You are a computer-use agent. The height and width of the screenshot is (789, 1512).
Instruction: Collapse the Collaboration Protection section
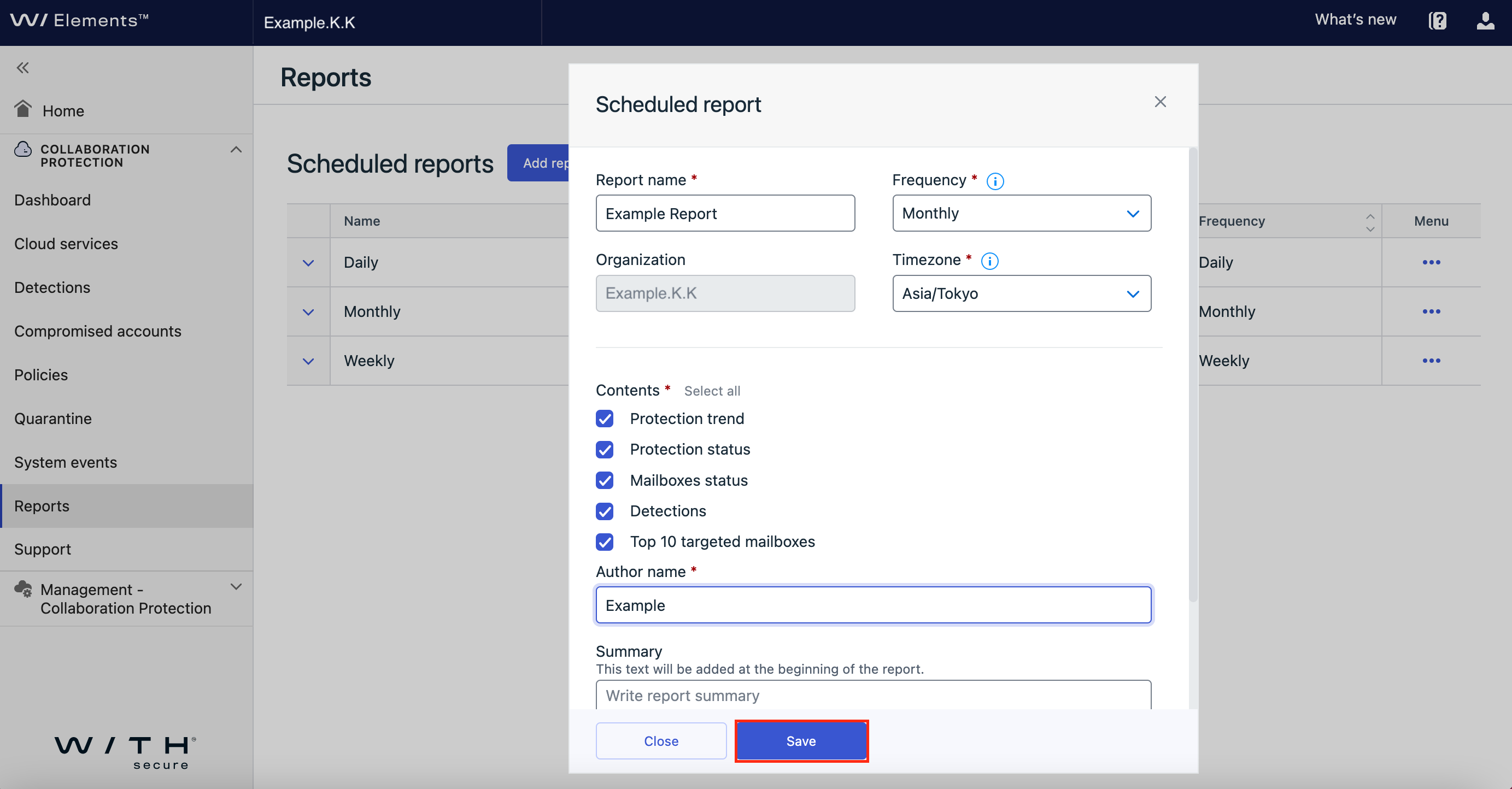236,150
